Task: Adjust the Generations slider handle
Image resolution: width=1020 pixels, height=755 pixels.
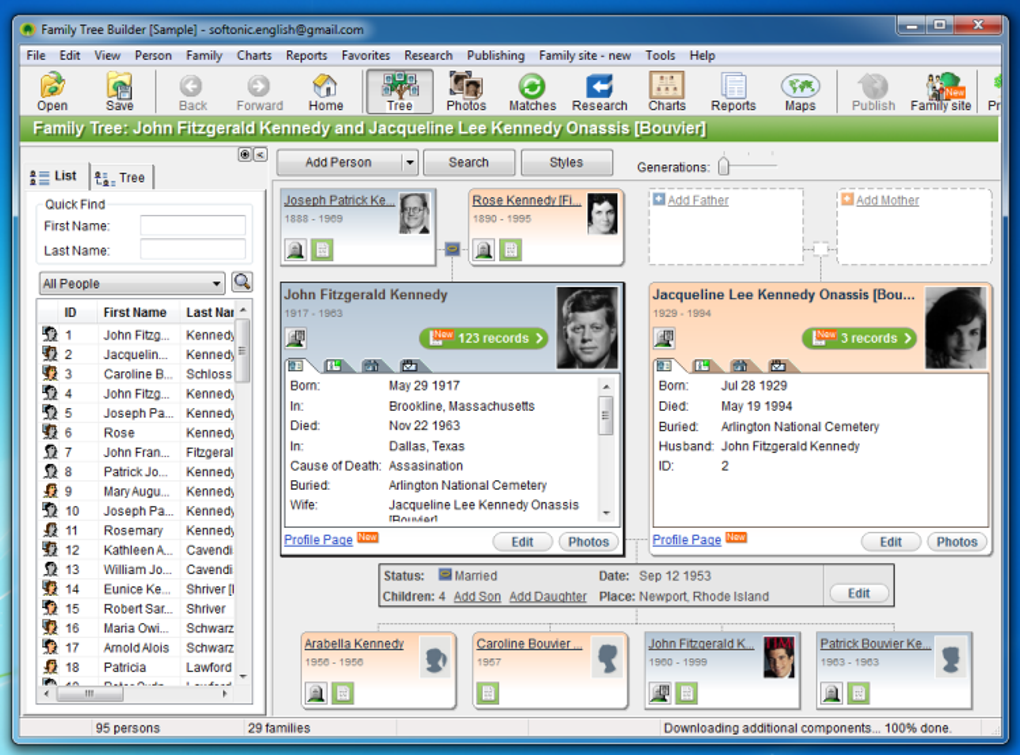Action: (723, 166)
